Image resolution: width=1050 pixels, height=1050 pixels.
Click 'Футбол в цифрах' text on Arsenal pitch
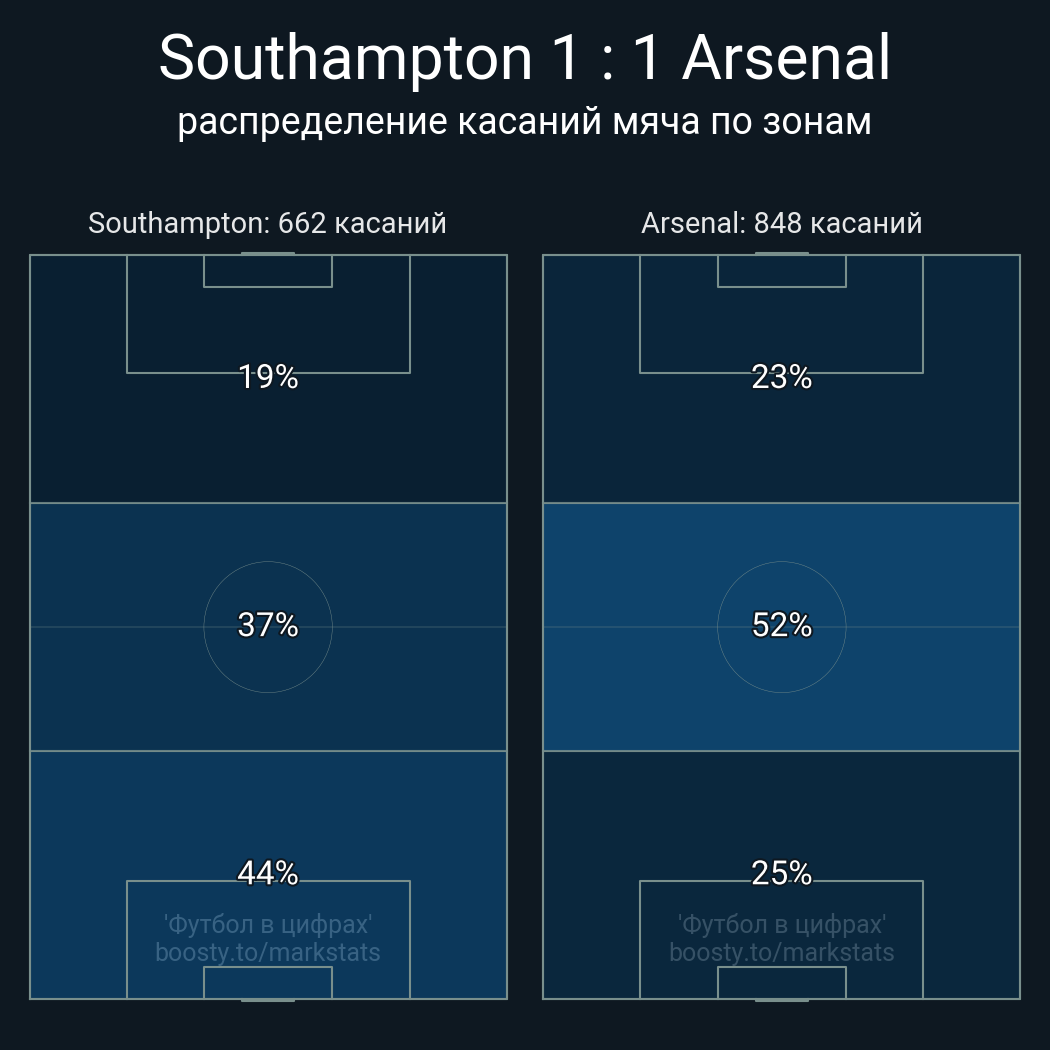pyautogui.click(x=781, y=924)
